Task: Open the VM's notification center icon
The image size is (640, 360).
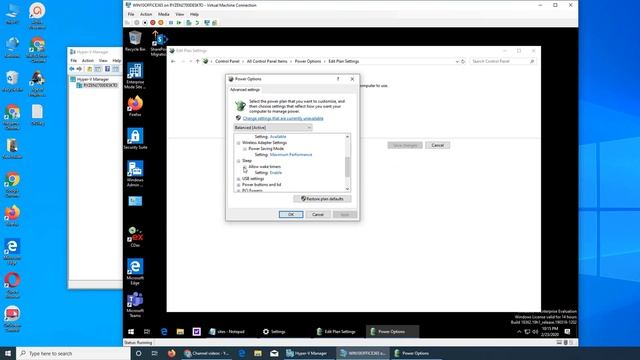Action: [567, 331]
